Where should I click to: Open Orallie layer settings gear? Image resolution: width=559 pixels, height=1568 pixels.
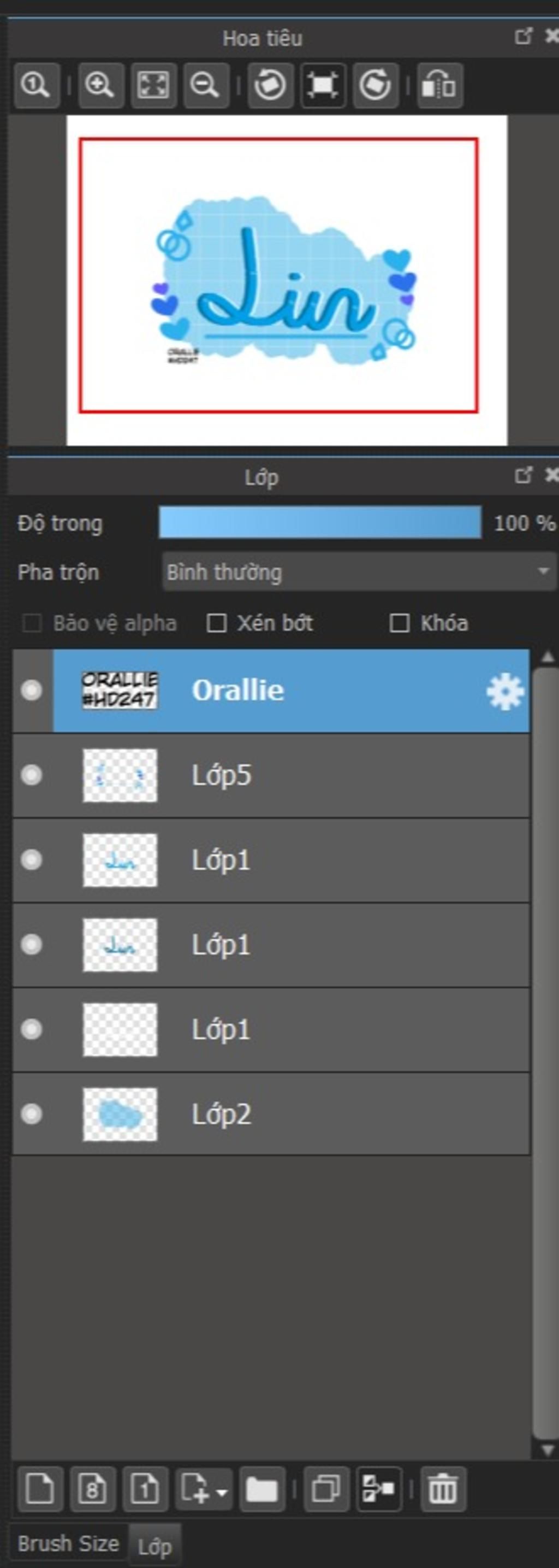(x=505, y=692)
